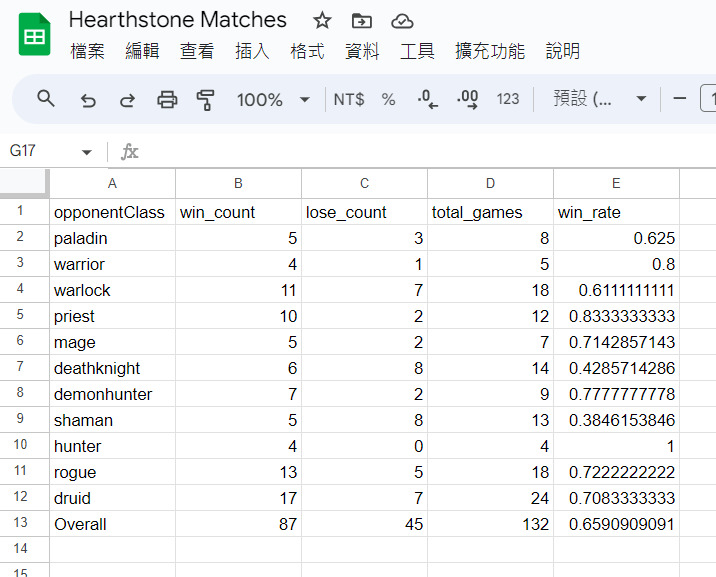
Task: Open the 檔案 menu
Action: coord(88,51)
